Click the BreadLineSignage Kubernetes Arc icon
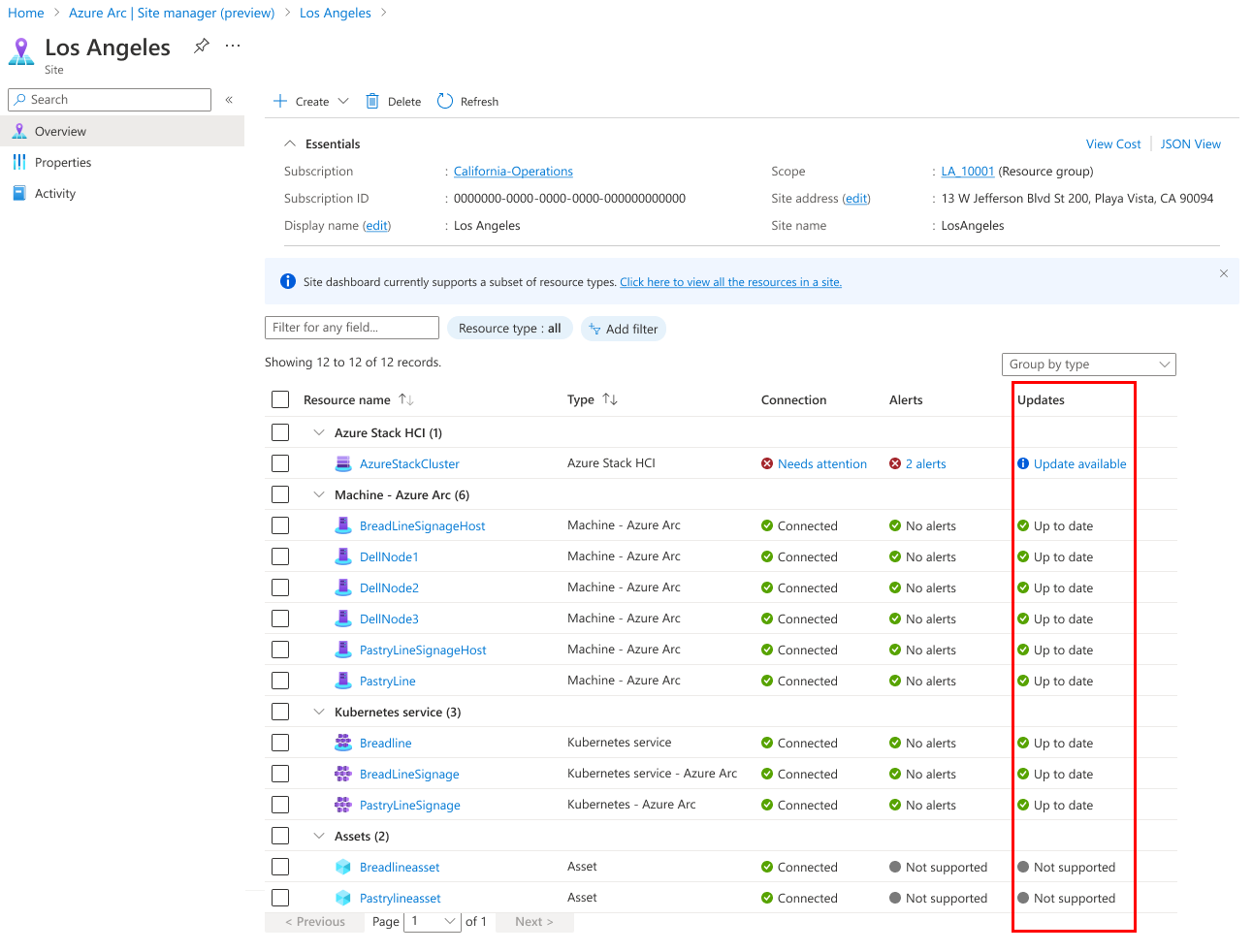Viewport: 1253px width, 952px height. [343, 774]
